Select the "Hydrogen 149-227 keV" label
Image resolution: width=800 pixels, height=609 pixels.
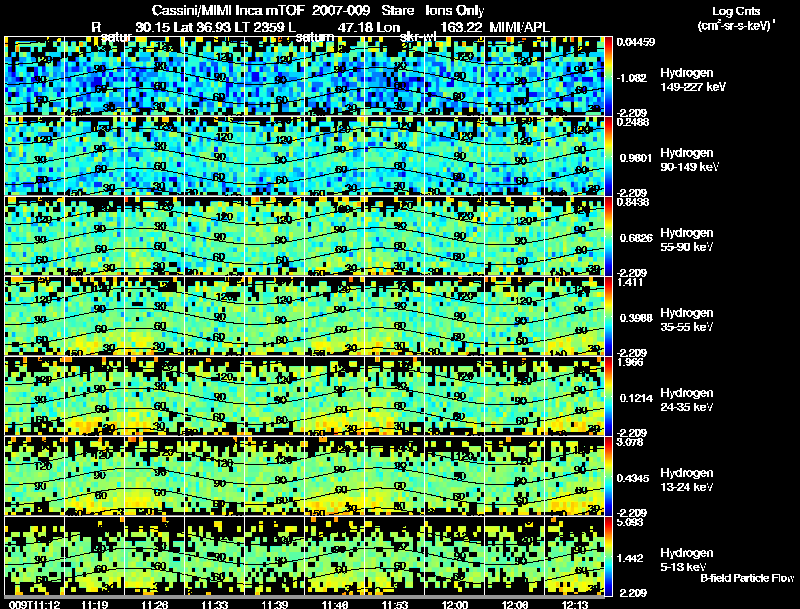tap(693, 80)
